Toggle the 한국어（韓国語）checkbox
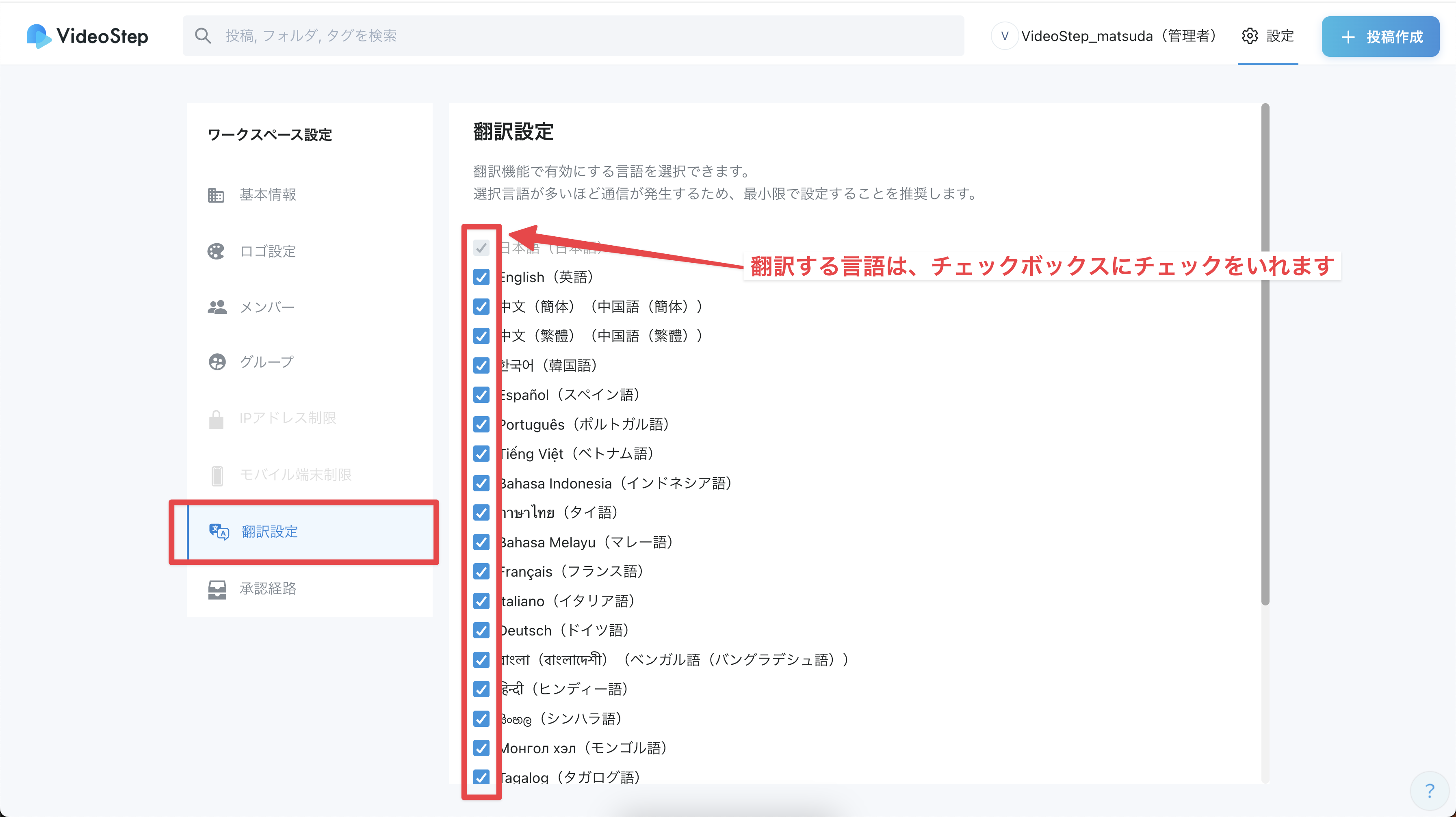 pos(481,365)
